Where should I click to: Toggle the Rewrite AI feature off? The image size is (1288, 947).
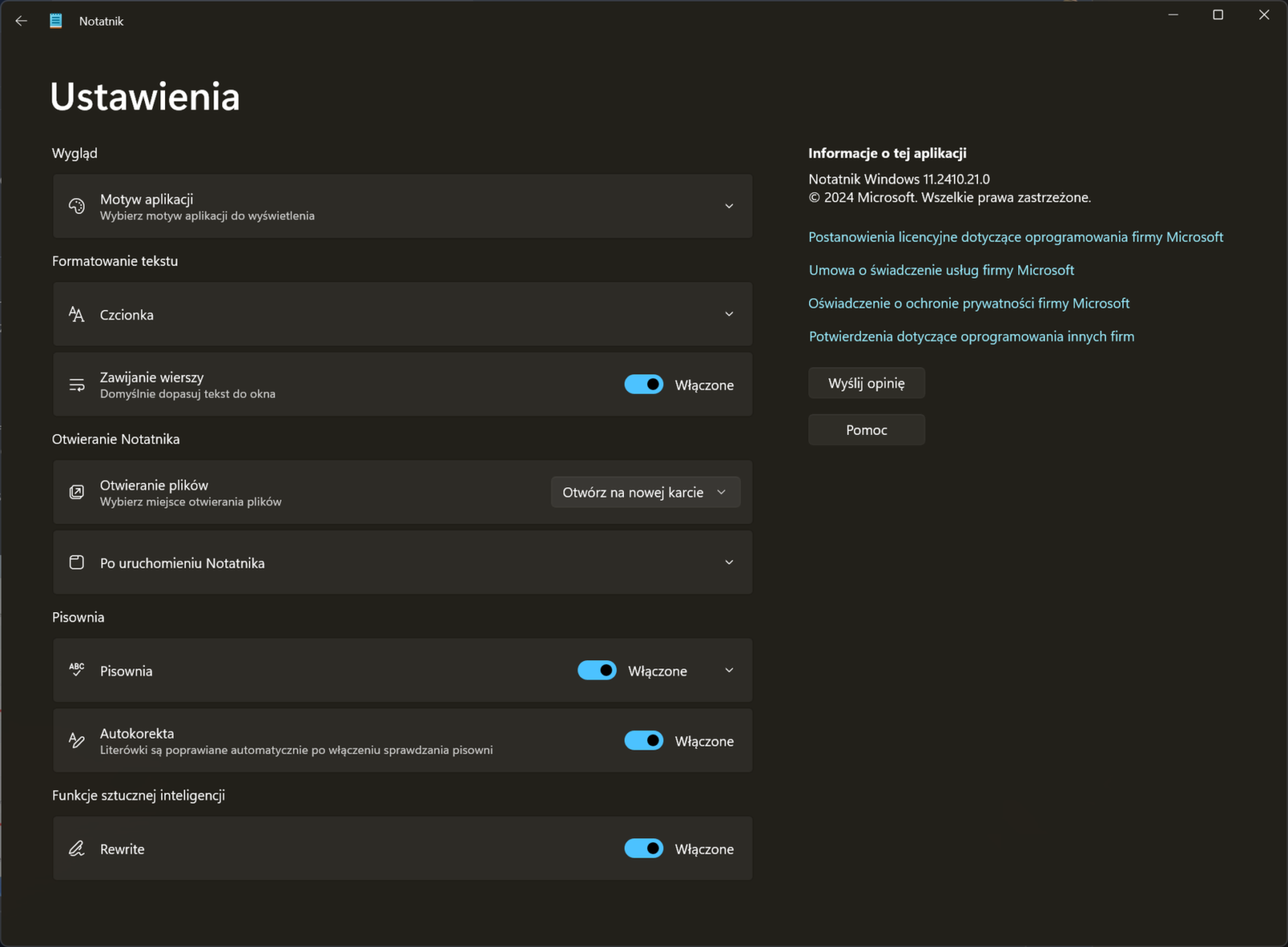point(643,848)
